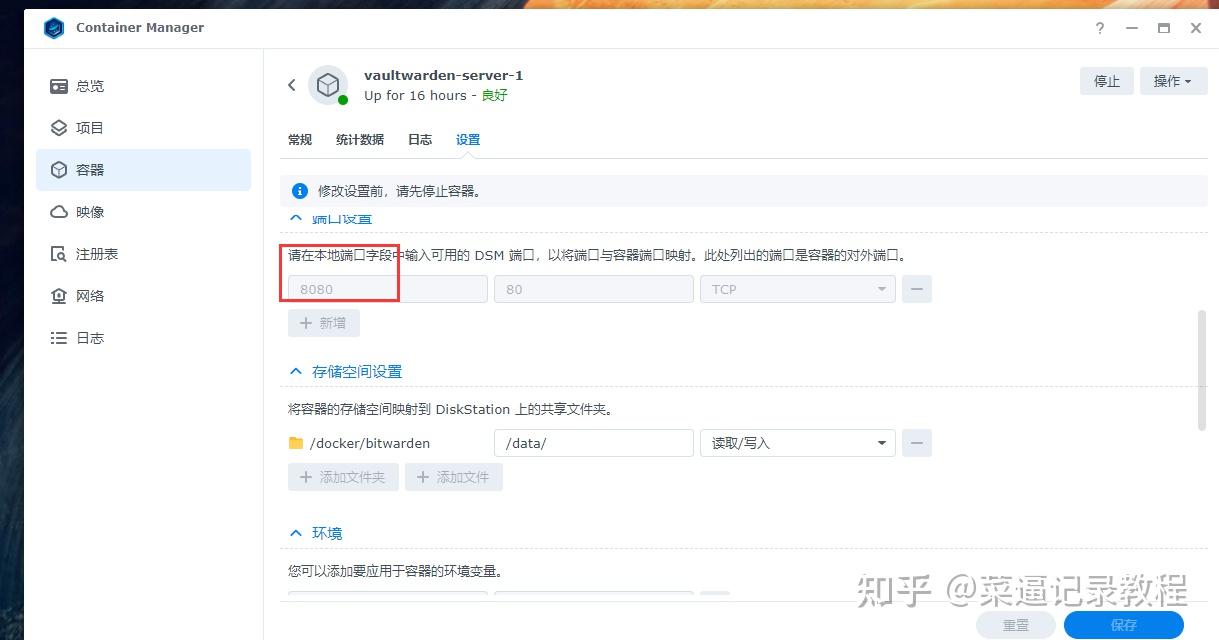Open the help question mark icon
The height and width of the screenshot is (640, 1219).
coord(1101,28)
